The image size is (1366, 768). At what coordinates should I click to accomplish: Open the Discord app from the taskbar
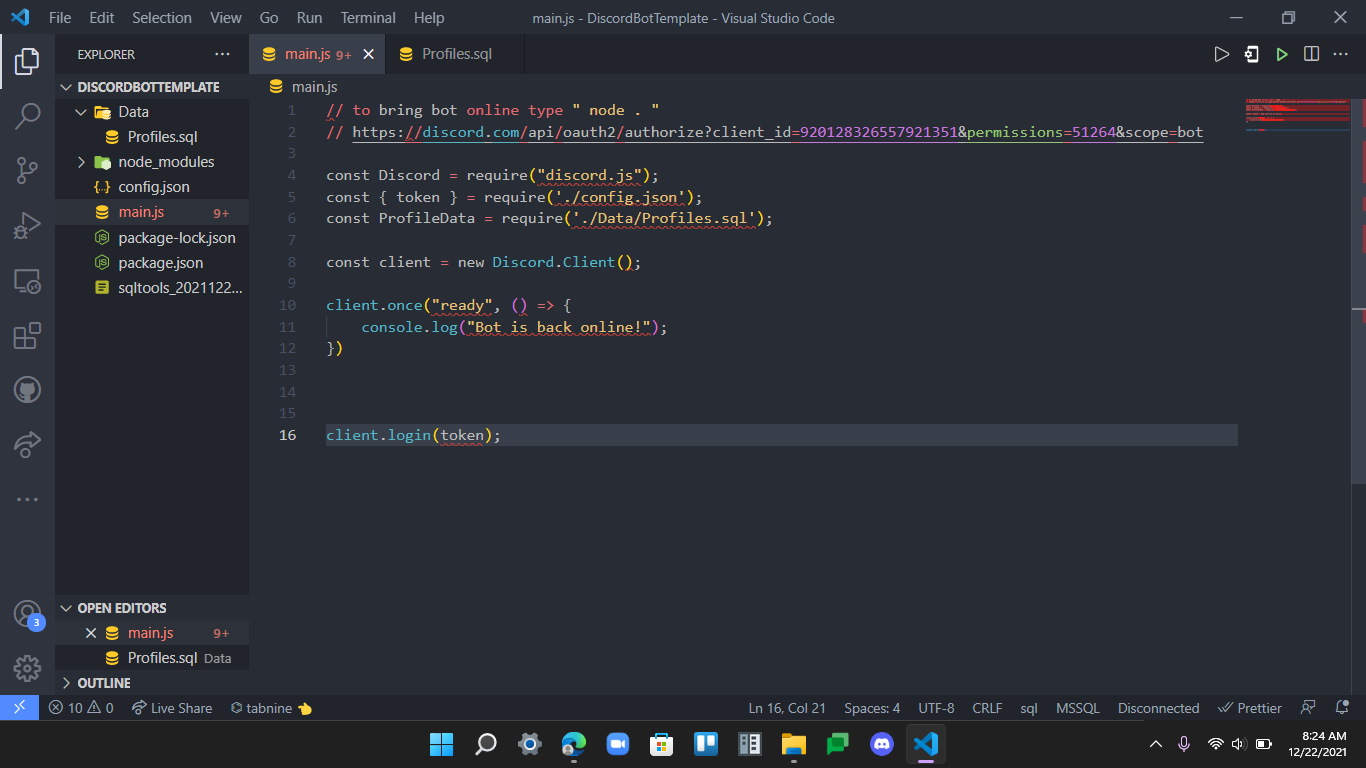881,744
